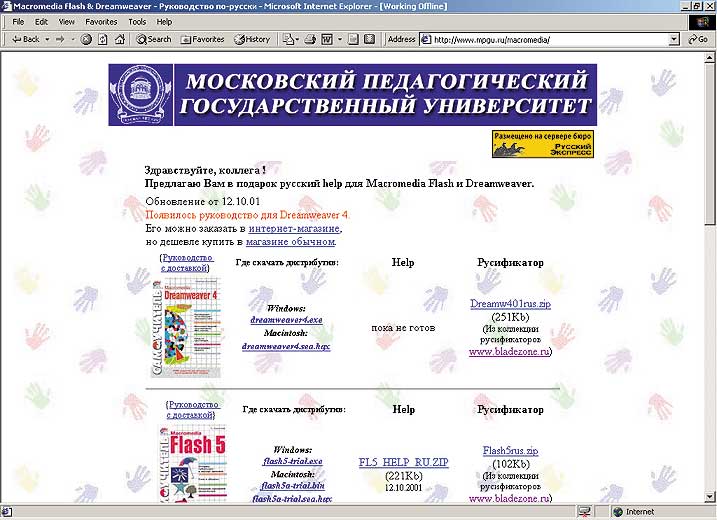Open Руководство с доставкой link above Flash book
Image resolution: width=717 pixels, height=520 pixels.
(x=192, y=410)
